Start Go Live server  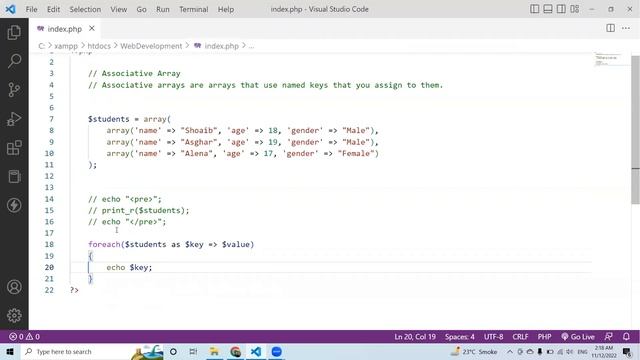click(x=578, y=337)
